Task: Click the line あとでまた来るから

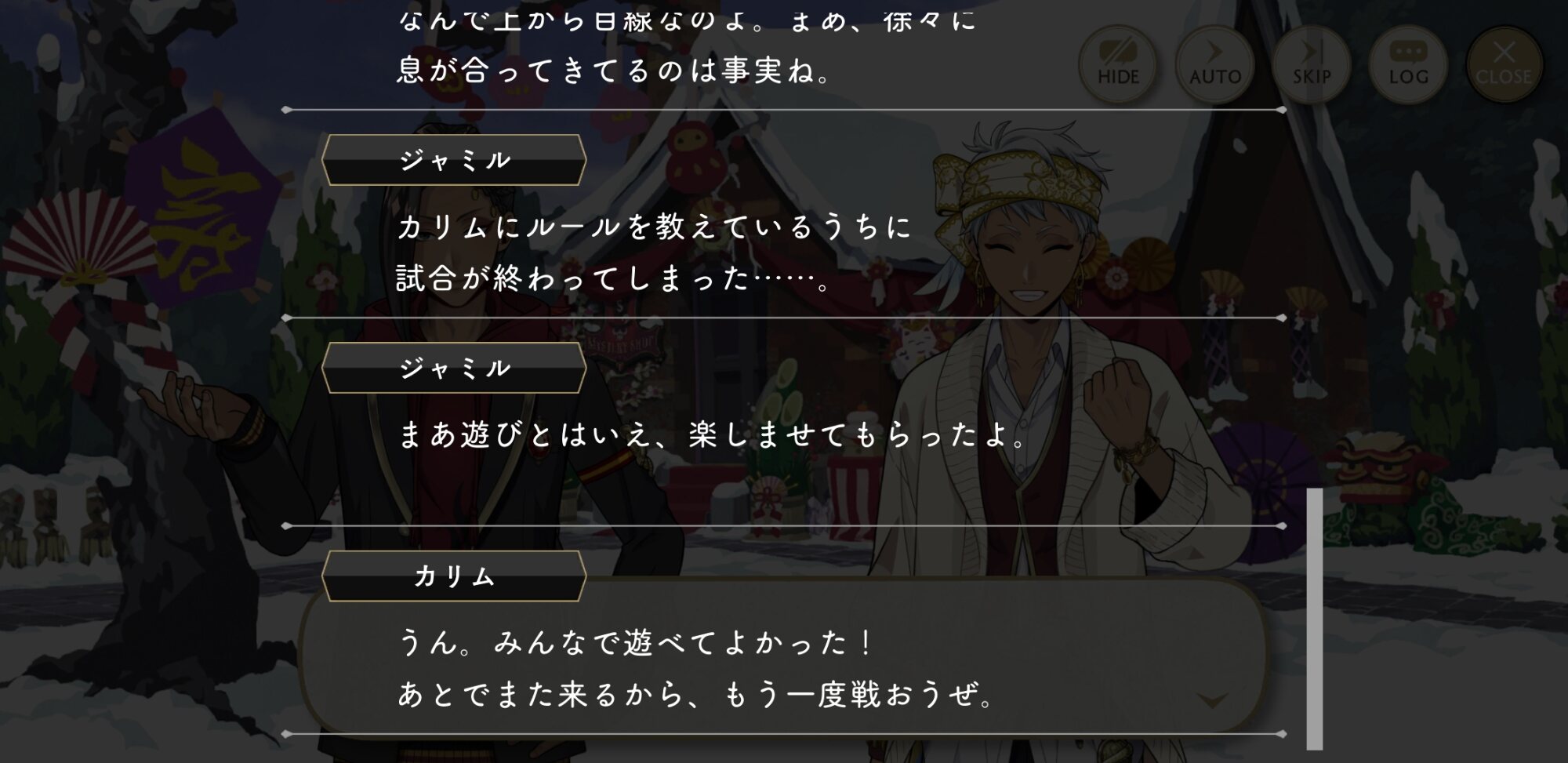Action: tap(696, 694)
